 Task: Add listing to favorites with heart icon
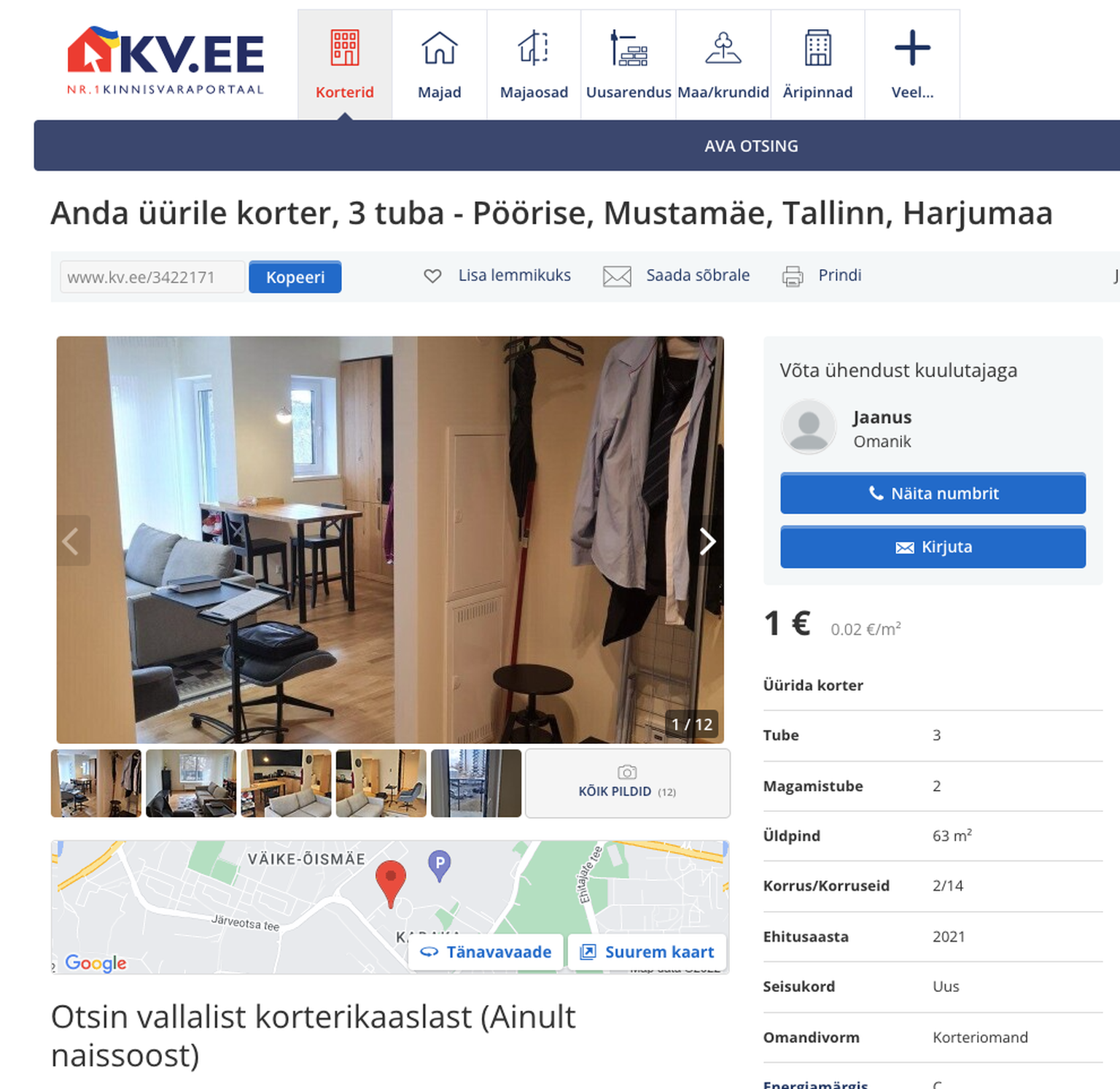(x=432, y=276)
